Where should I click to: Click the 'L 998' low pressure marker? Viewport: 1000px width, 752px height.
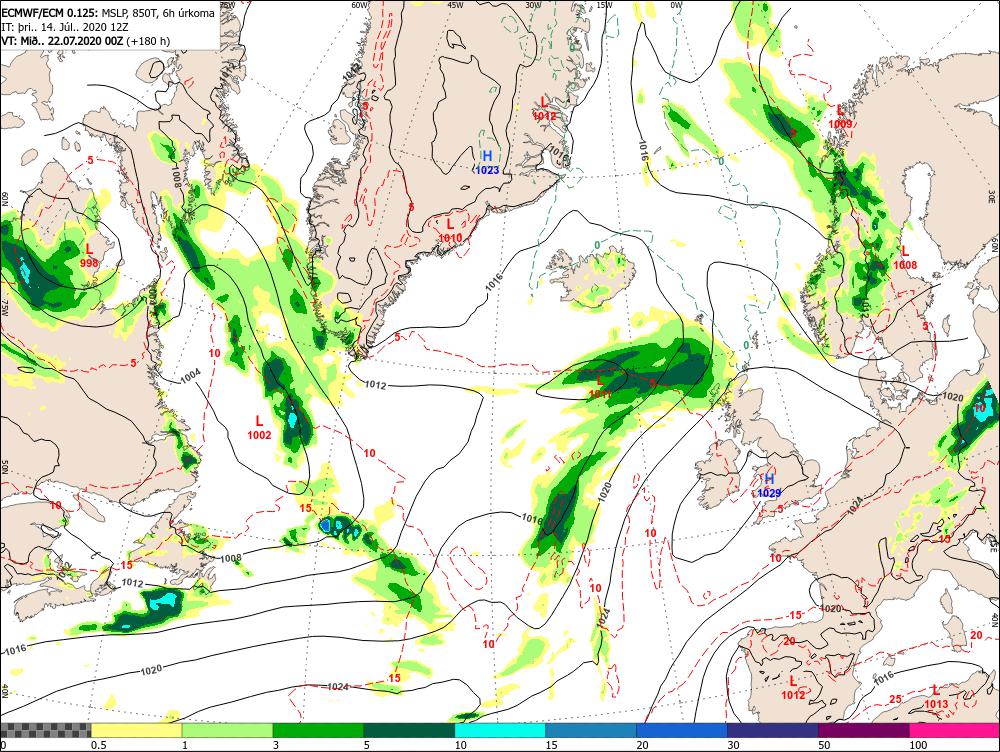point(89,254)
